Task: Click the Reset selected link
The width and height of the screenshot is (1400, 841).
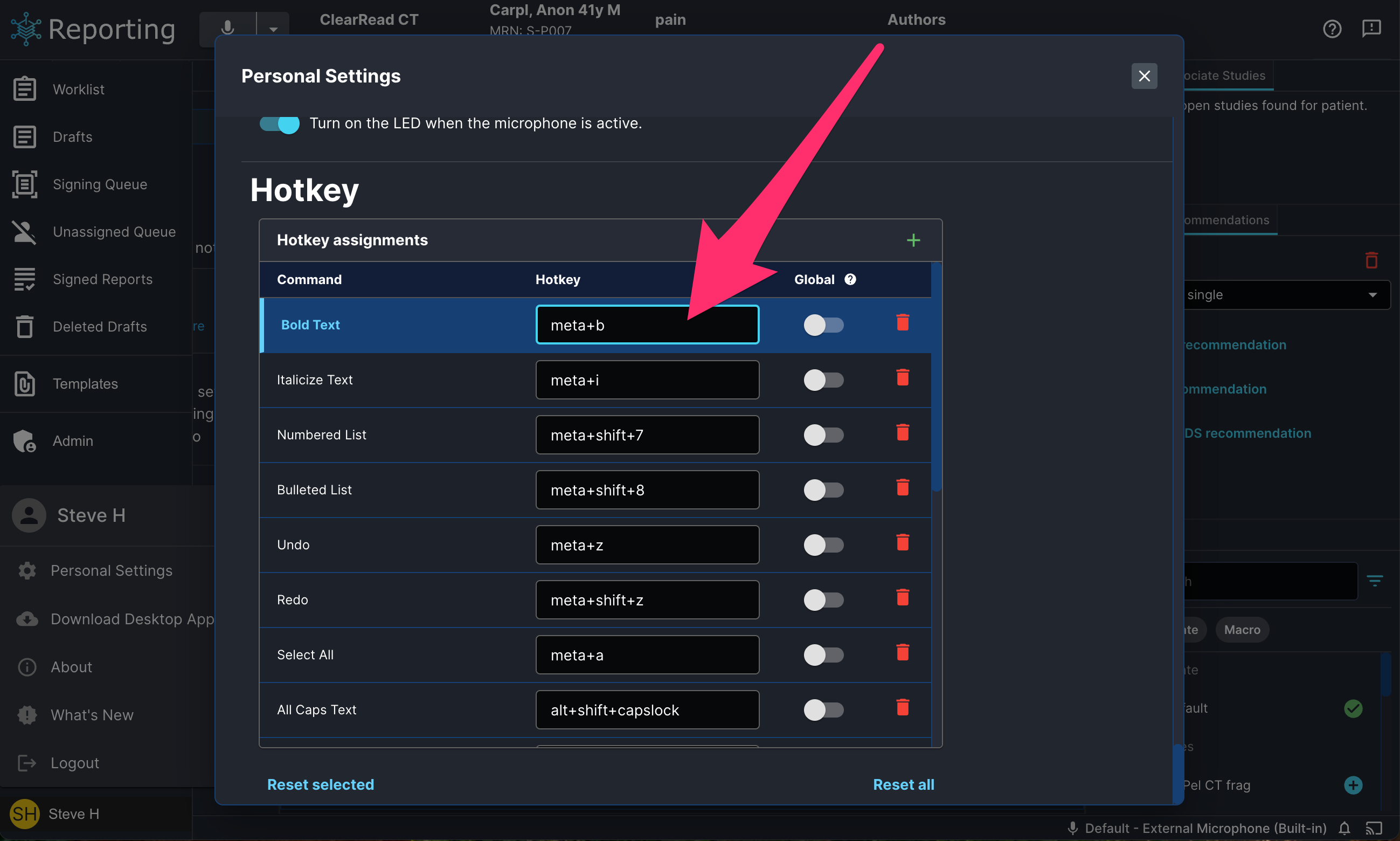Action: click(x=321, y=784)
